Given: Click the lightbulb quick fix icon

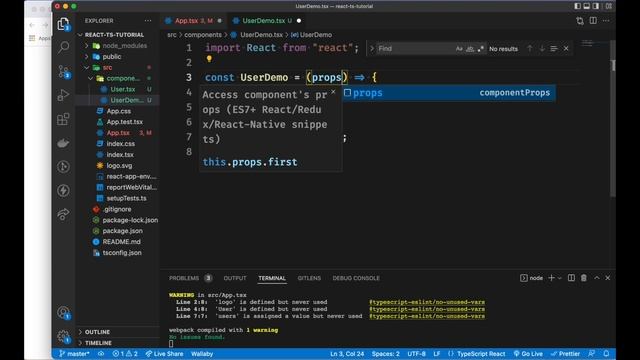Looking at the screenshot, I should [209, 59].
